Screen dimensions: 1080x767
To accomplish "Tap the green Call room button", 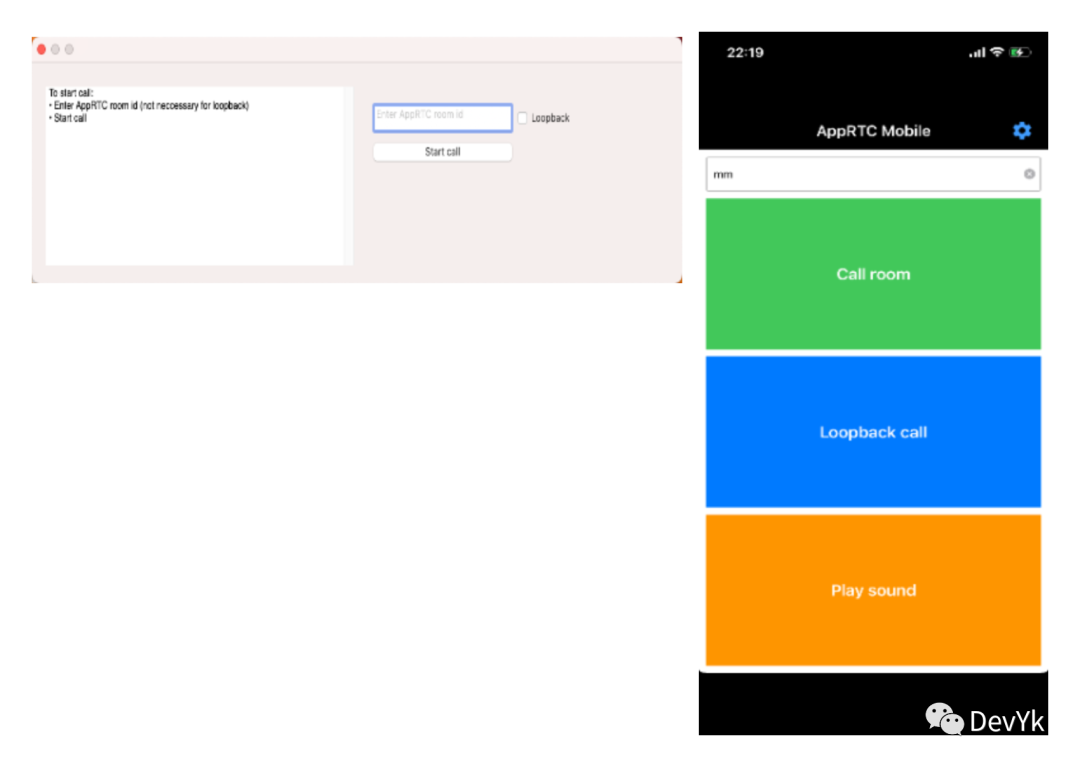I will point(873,274).
